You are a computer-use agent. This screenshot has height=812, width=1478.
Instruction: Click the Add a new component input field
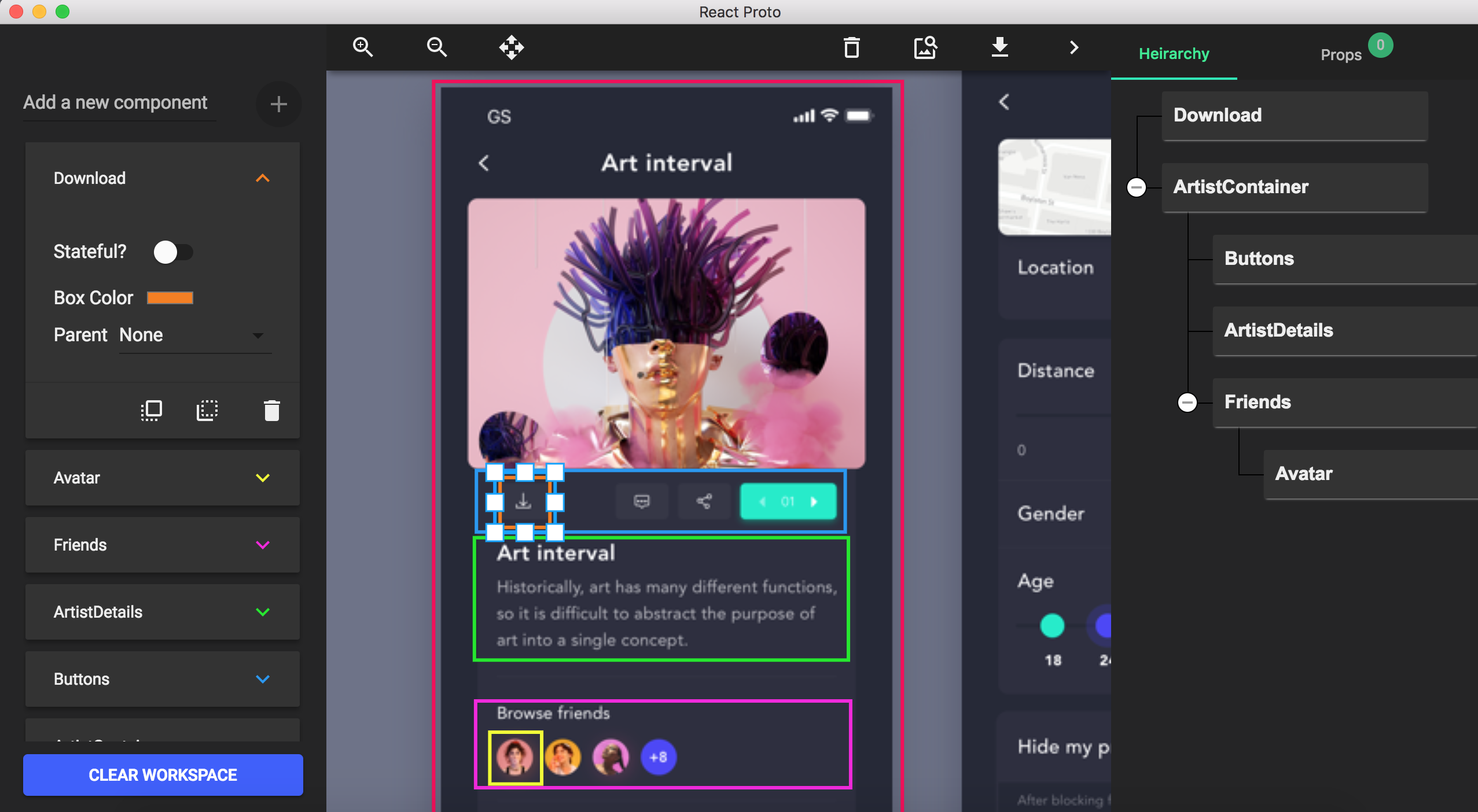(115, 102)
